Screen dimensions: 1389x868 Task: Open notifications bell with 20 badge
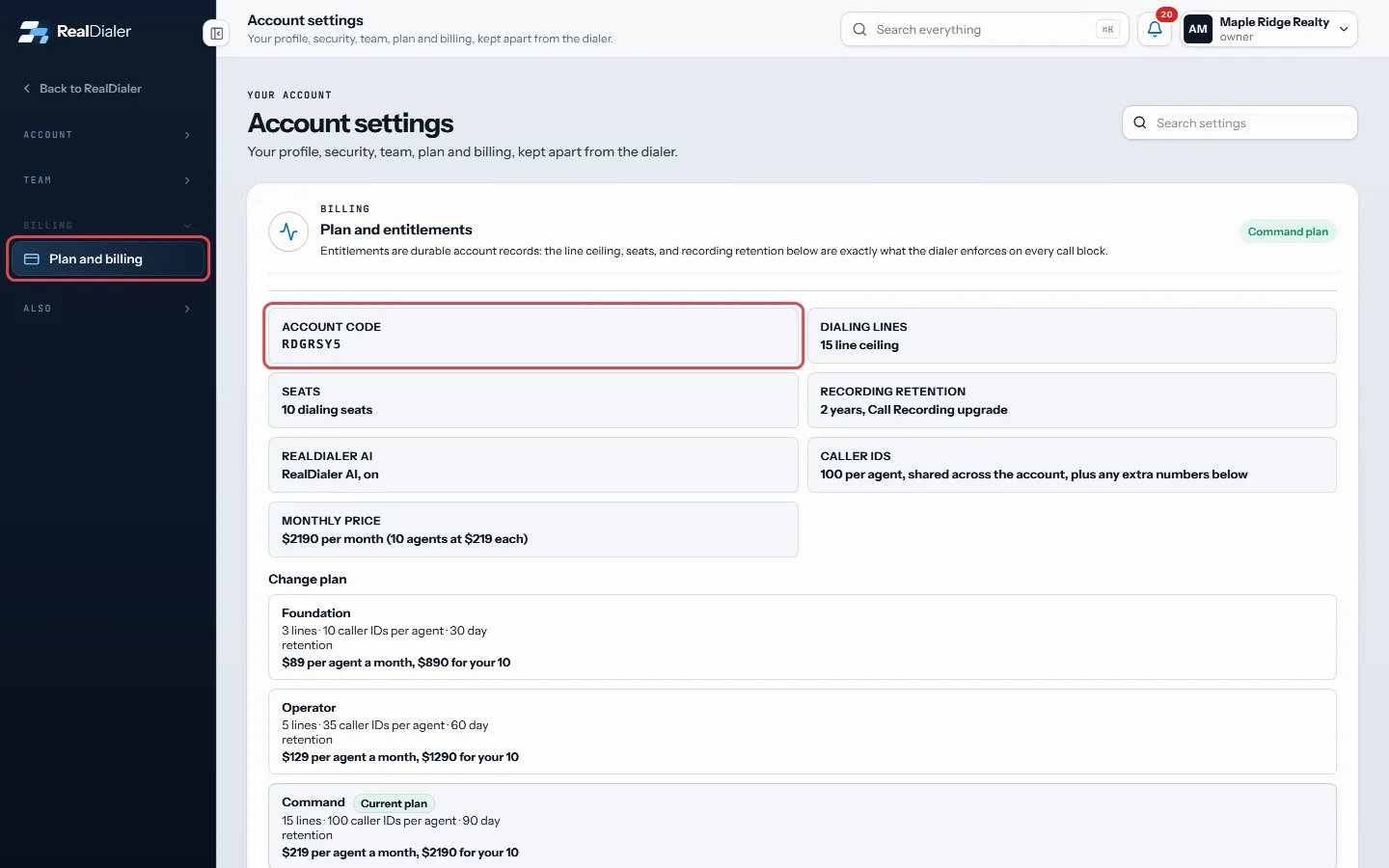click(x=1155, y=29)
